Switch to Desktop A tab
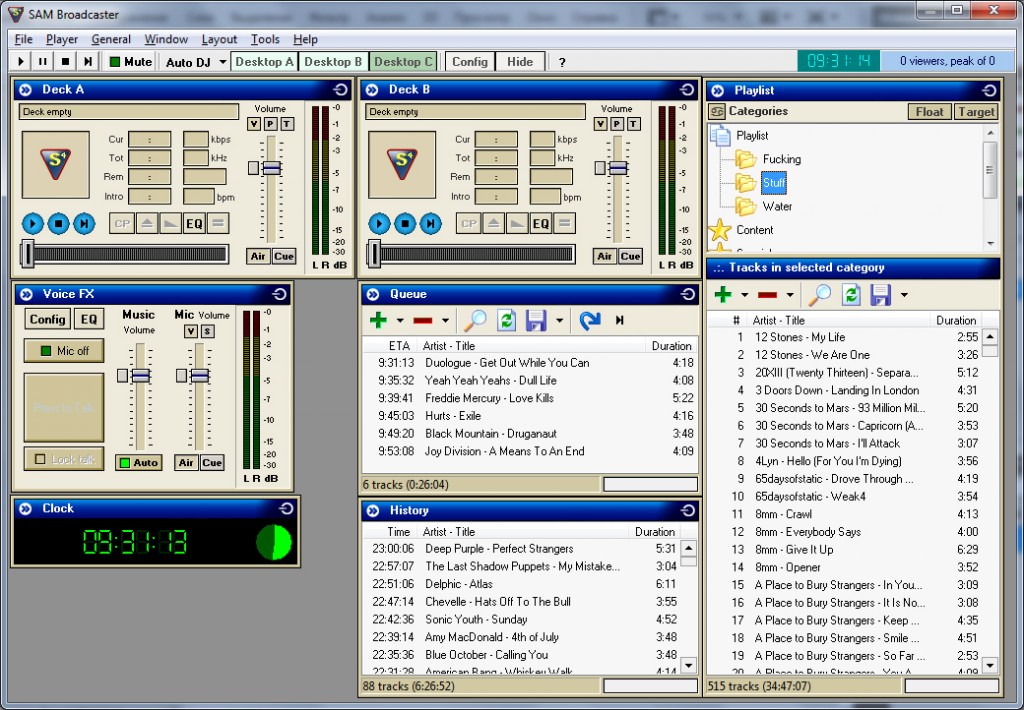Screen dimensions: 1024x710 pyautogui.click(x=264, y=61)
